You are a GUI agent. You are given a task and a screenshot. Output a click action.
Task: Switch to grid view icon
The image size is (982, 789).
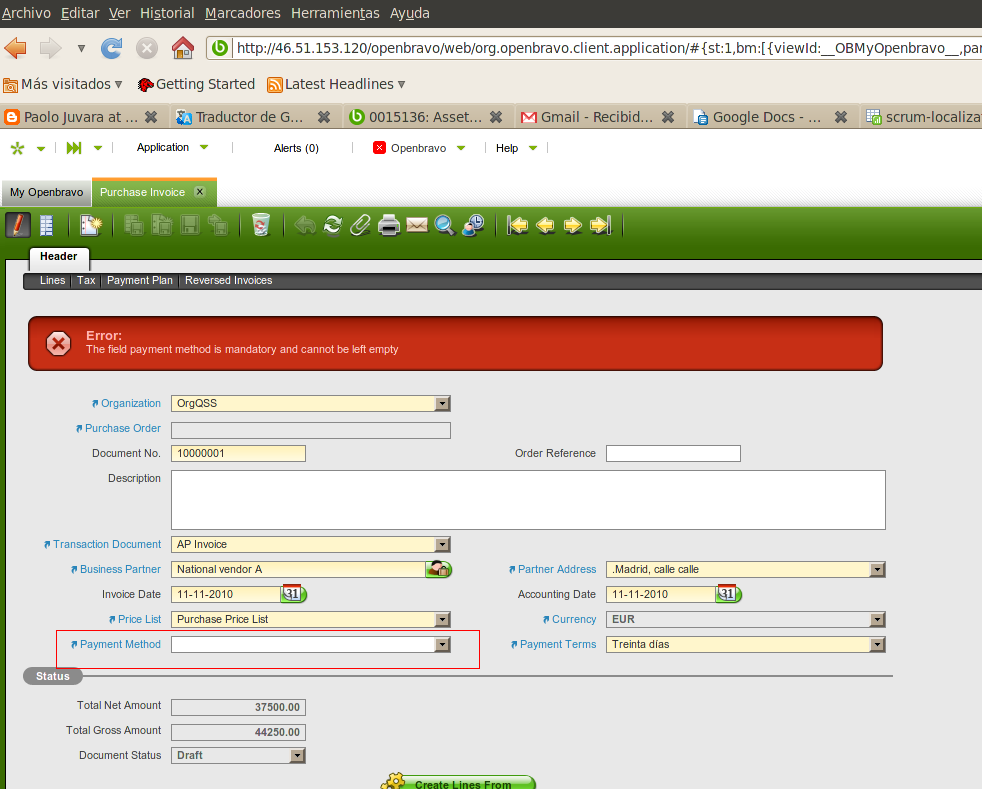pos(46,225)
